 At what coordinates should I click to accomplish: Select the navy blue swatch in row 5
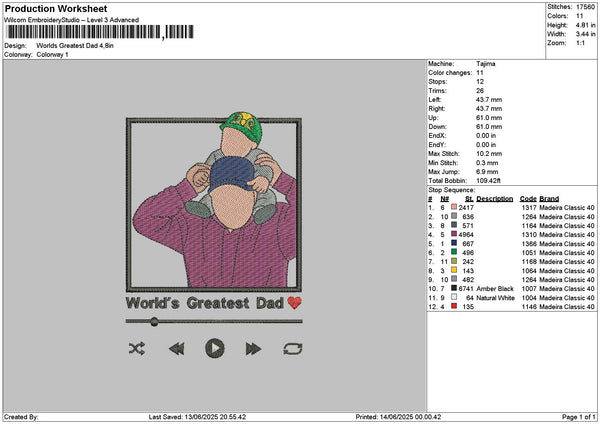[454, 243]
